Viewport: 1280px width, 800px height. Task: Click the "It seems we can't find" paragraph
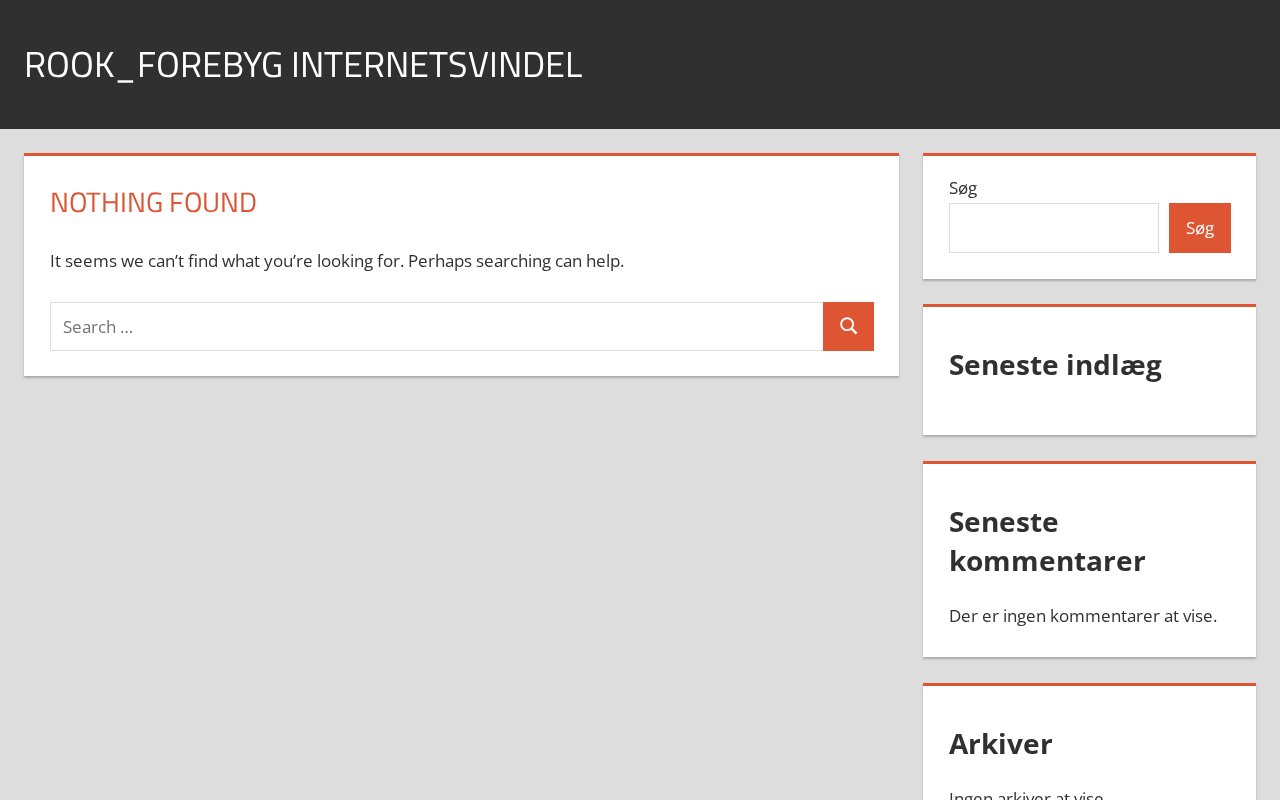click(x=336, y=261)
